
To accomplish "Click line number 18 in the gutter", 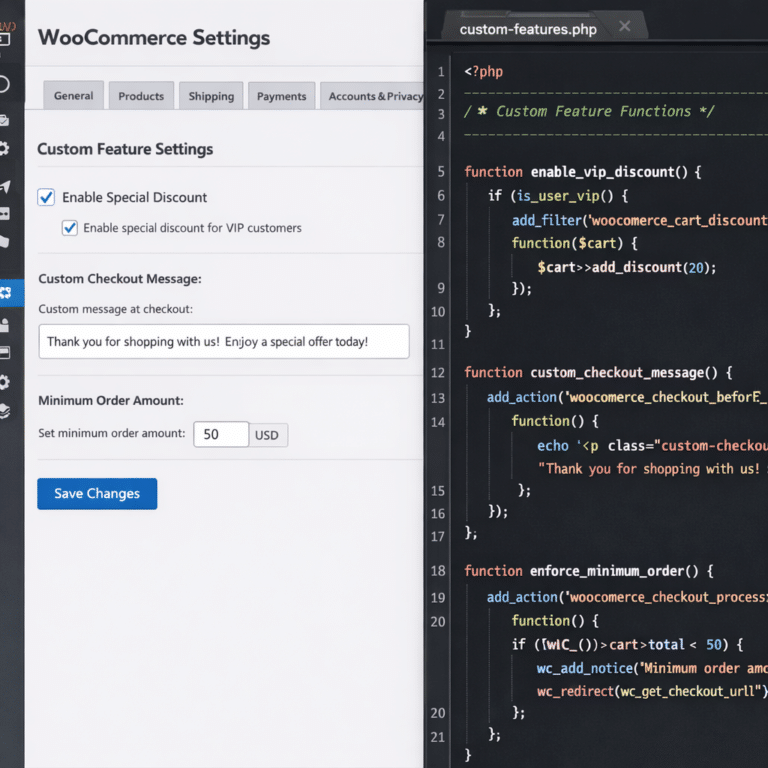I will [438, 571].
